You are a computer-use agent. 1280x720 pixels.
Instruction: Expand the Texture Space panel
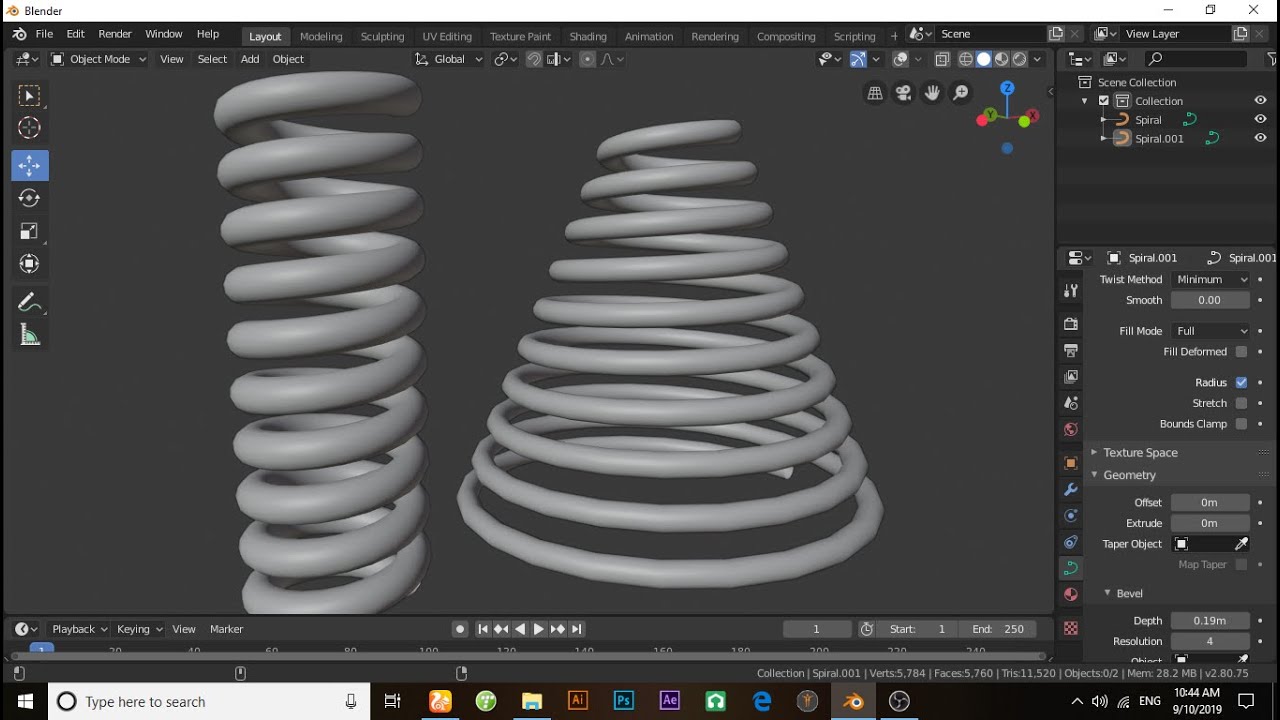click(x=1140, y=453)
